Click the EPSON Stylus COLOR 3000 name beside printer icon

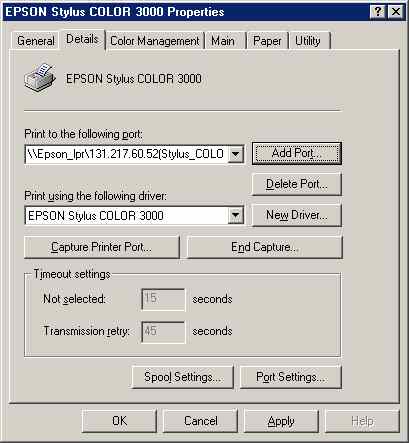[134, 79]
